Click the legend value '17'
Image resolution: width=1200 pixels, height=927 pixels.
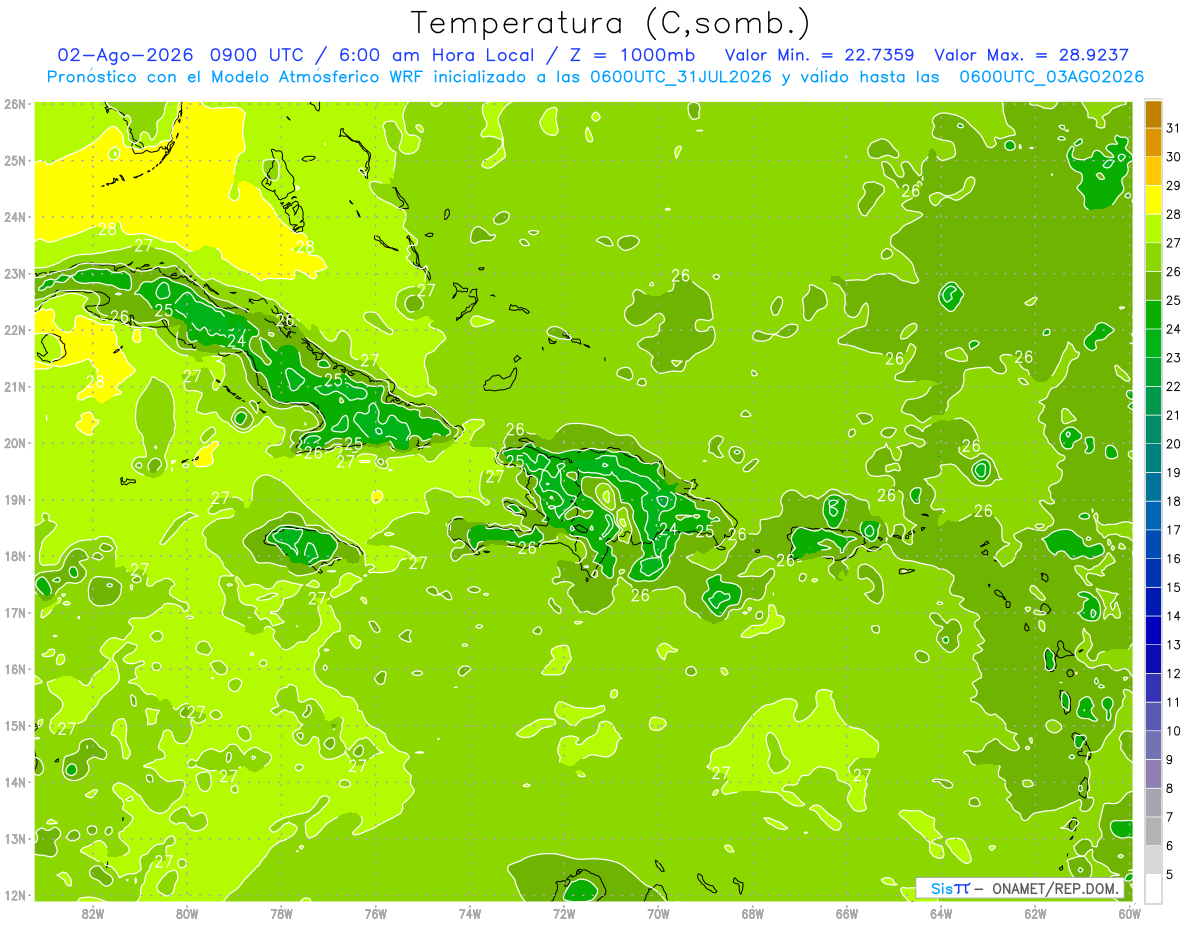(1173, 530)
